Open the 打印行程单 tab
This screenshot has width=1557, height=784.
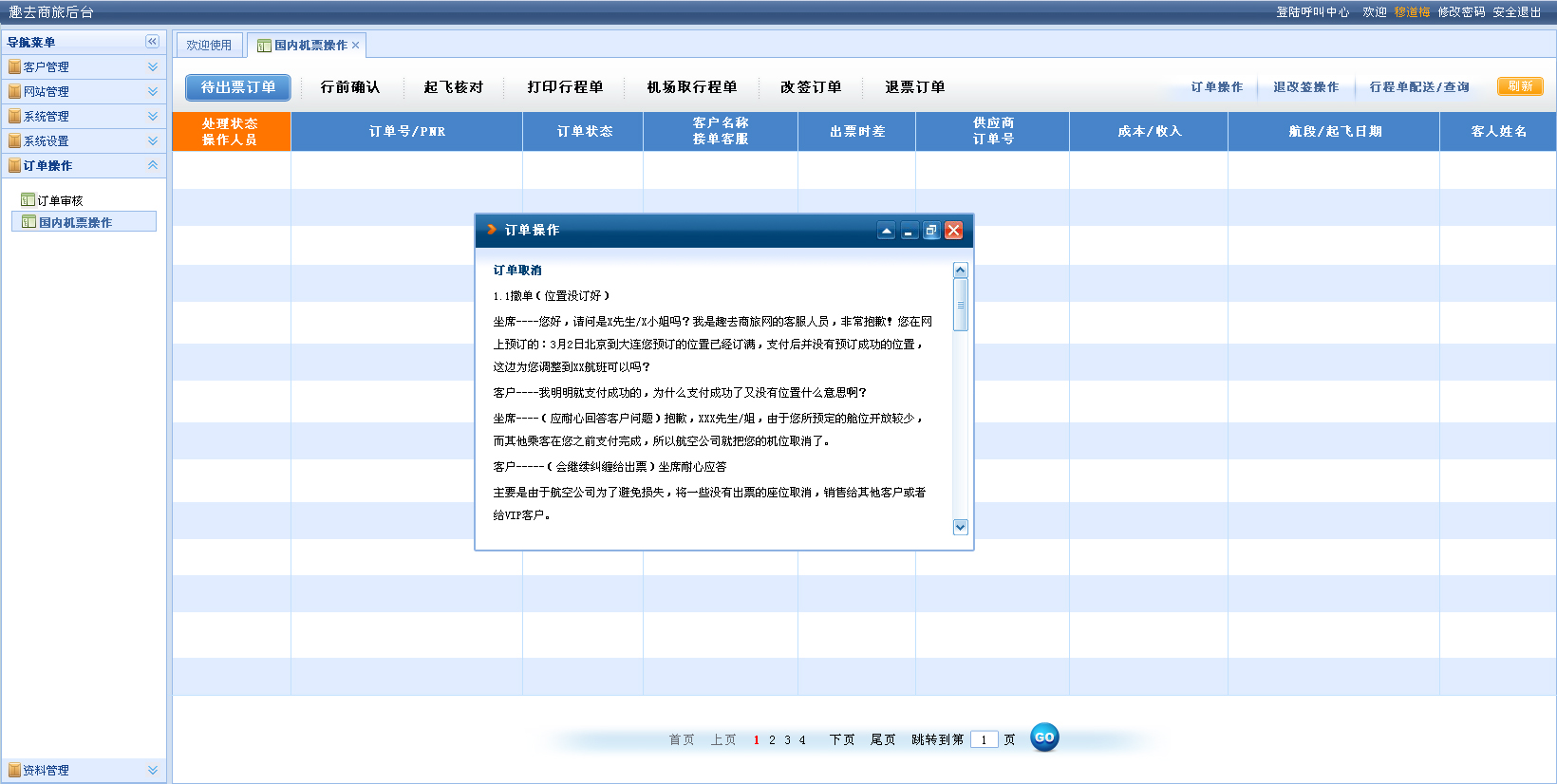coord(566,87)
